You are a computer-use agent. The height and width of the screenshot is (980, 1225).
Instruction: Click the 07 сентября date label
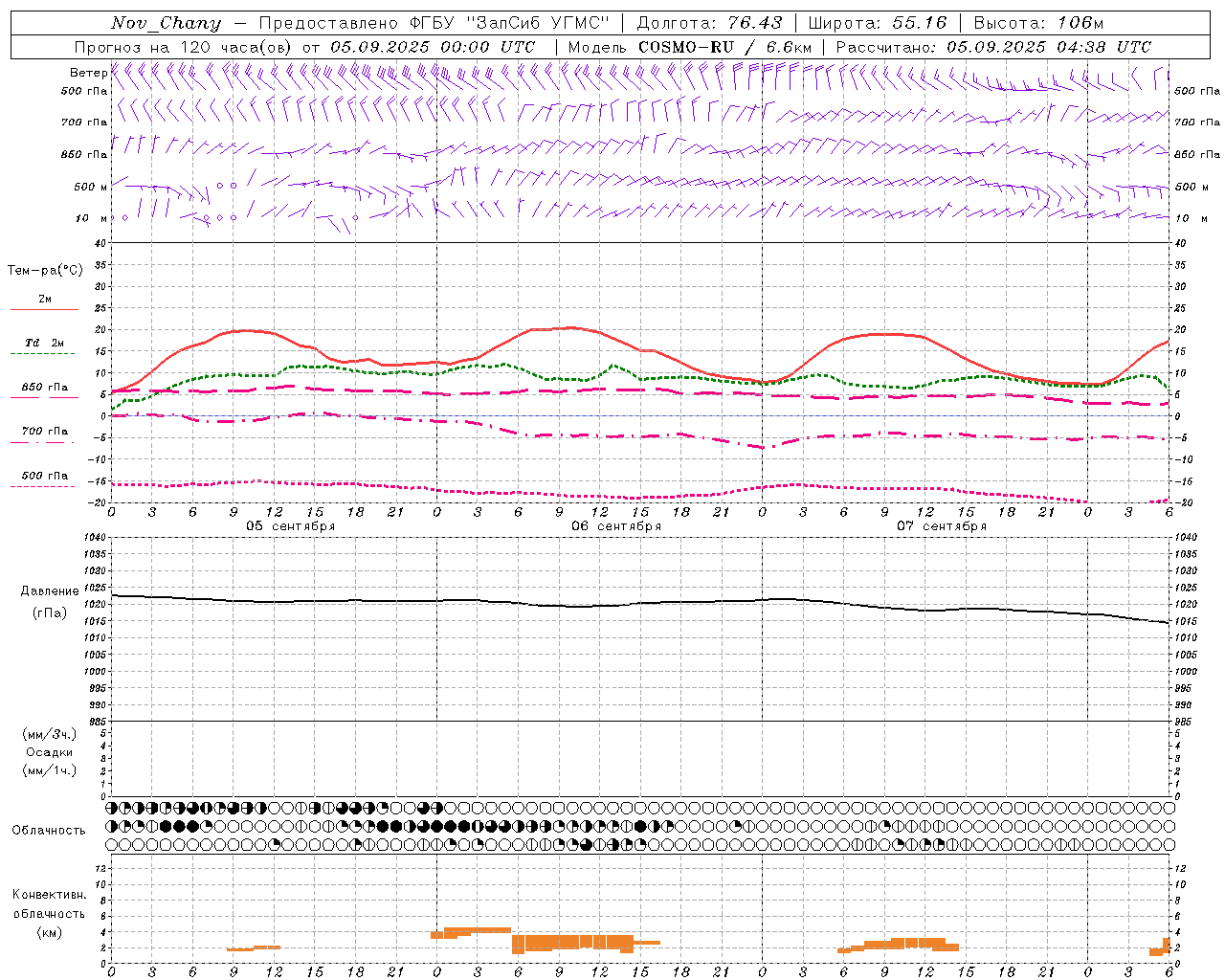coord(941,526)
